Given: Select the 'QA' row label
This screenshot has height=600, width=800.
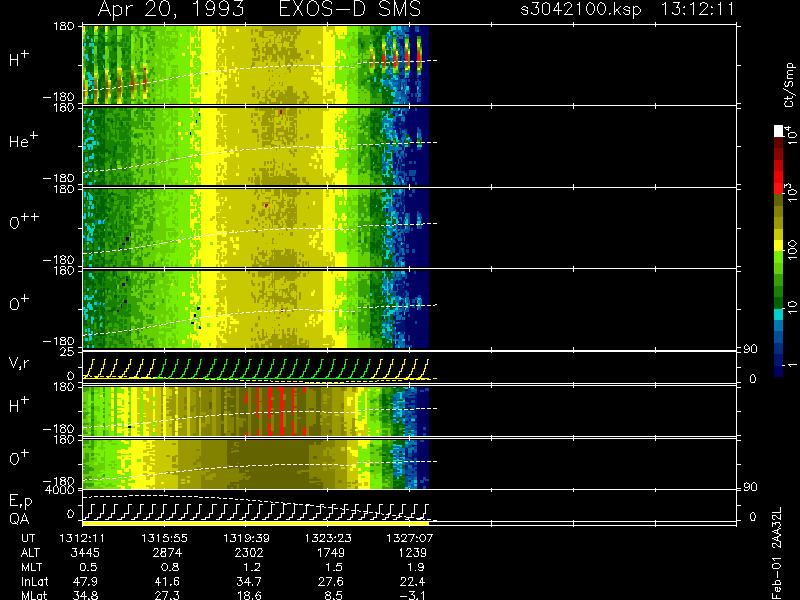Looking at the screenshot, I should pyautogui.click(x=19, y=518).
